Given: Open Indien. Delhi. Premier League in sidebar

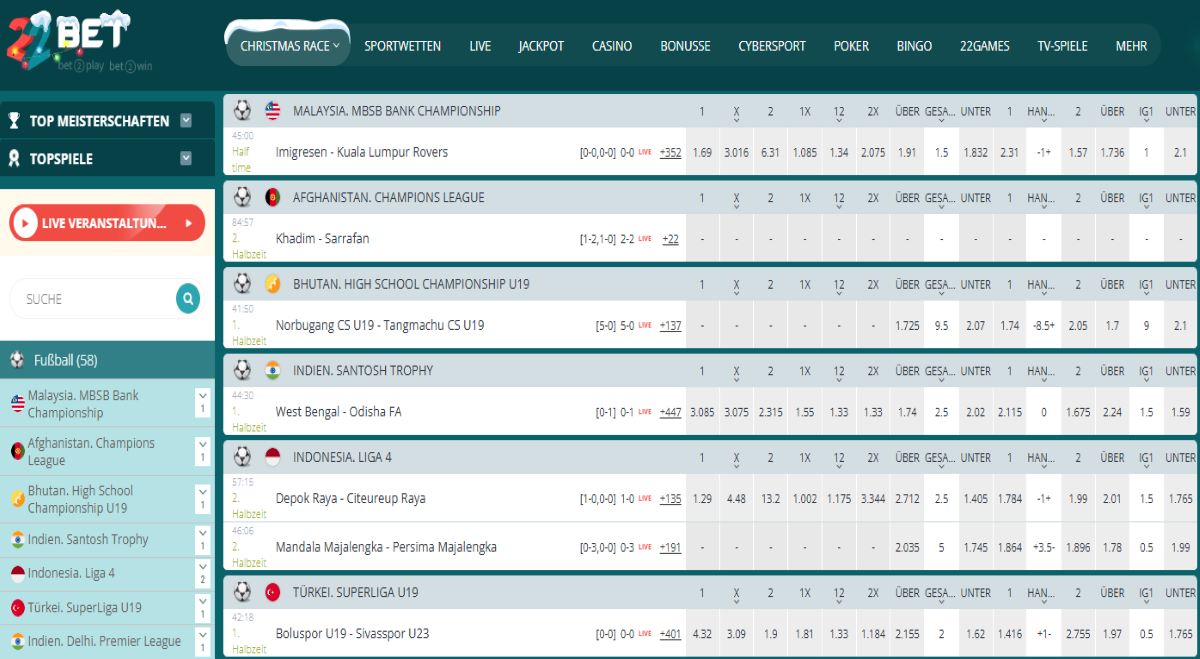Looking at the screenshot, I should click(104, 641).
